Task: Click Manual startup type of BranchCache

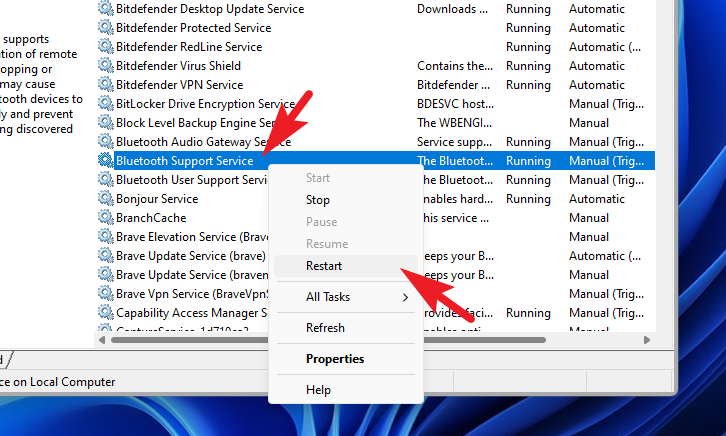Action: [x=589, y=218]
